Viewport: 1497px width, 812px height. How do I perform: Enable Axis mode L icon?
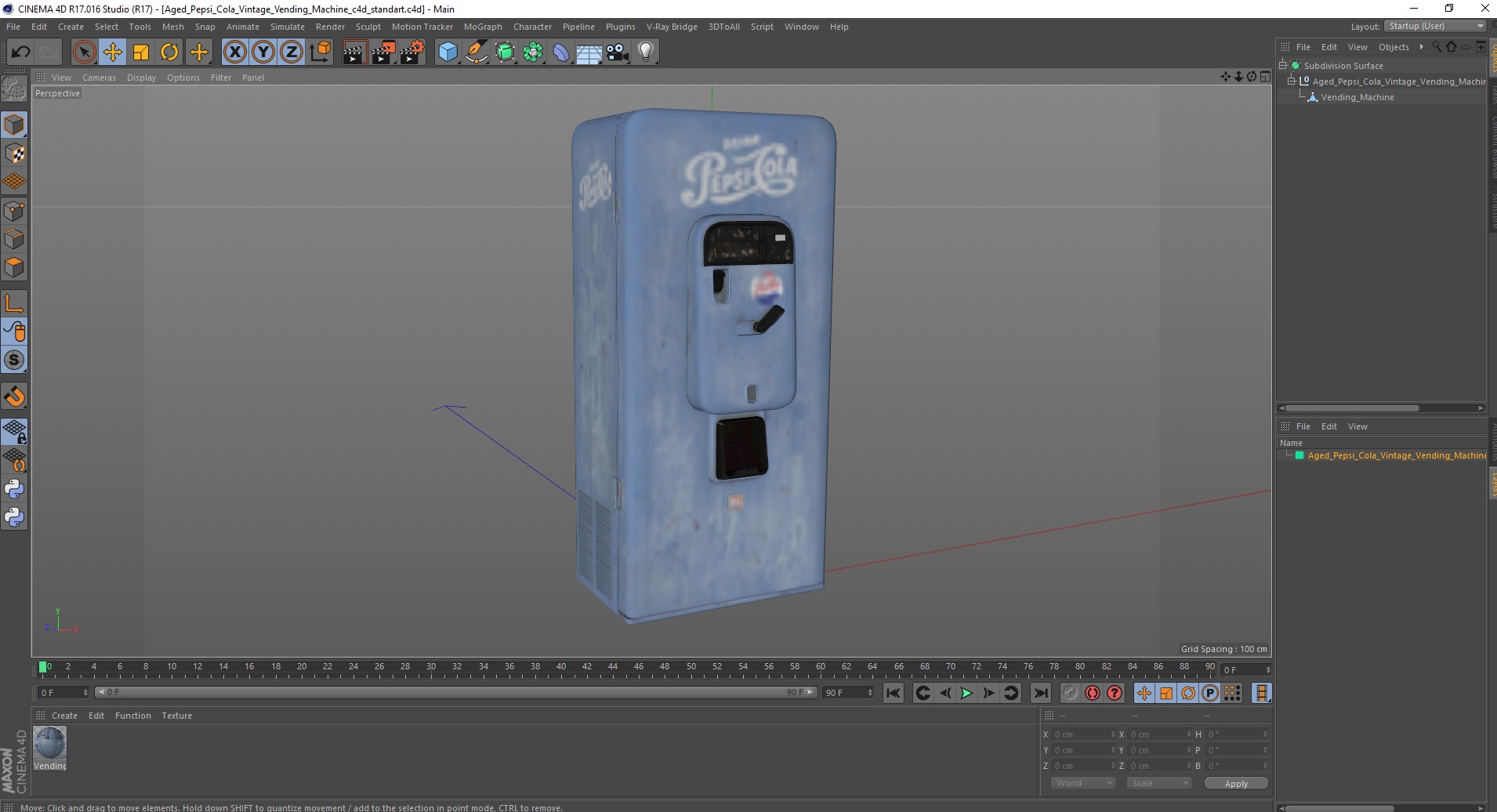[x=14, y=303]
